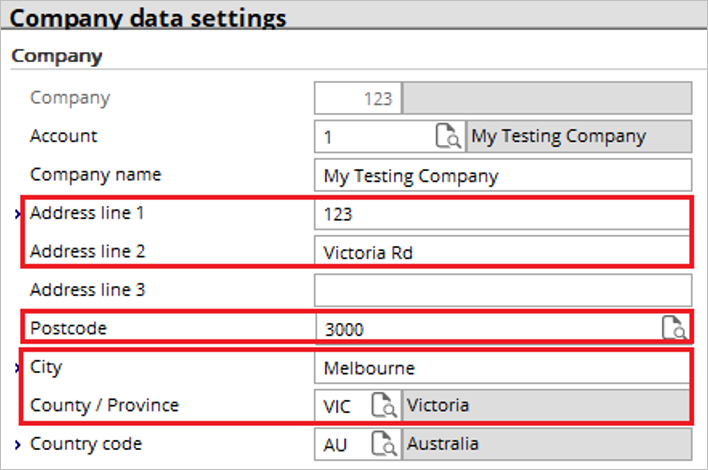Open the Account lookup search icon
This screenshot has height=470, width=708.
pyautogui.click(x=448, y=136)
